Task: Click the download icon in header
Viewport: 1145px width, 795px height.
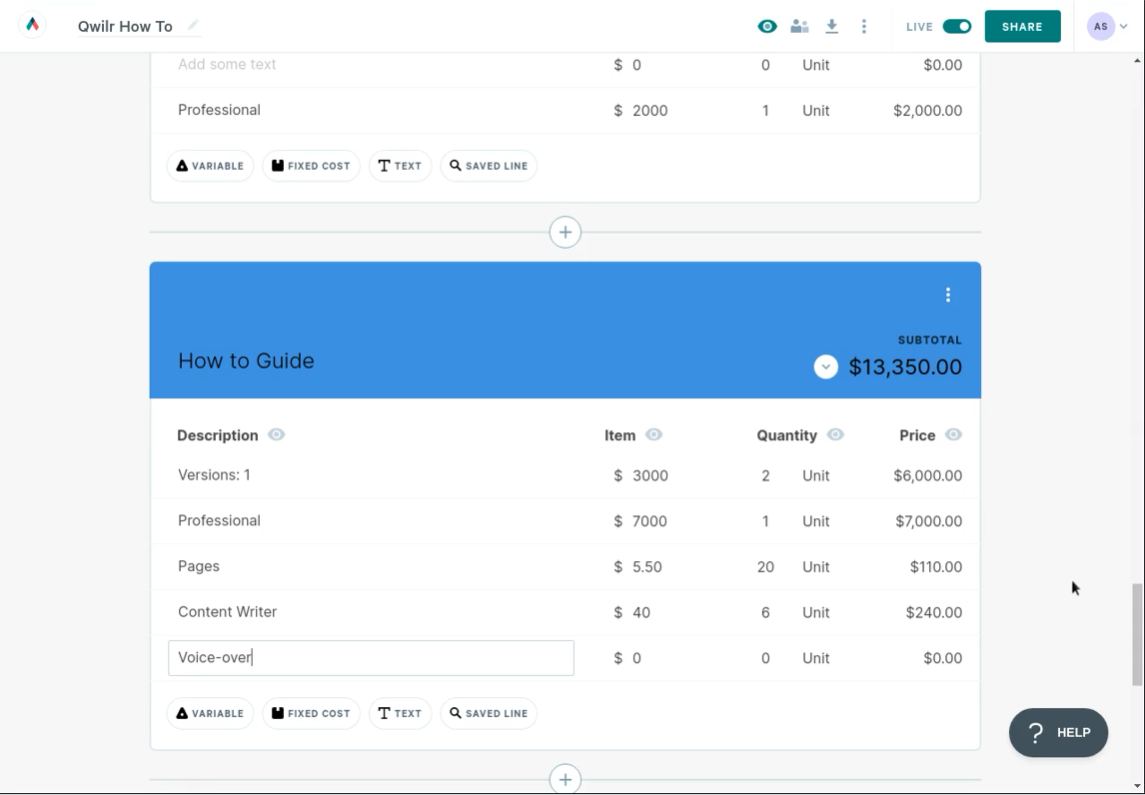Action: (832, 26)
